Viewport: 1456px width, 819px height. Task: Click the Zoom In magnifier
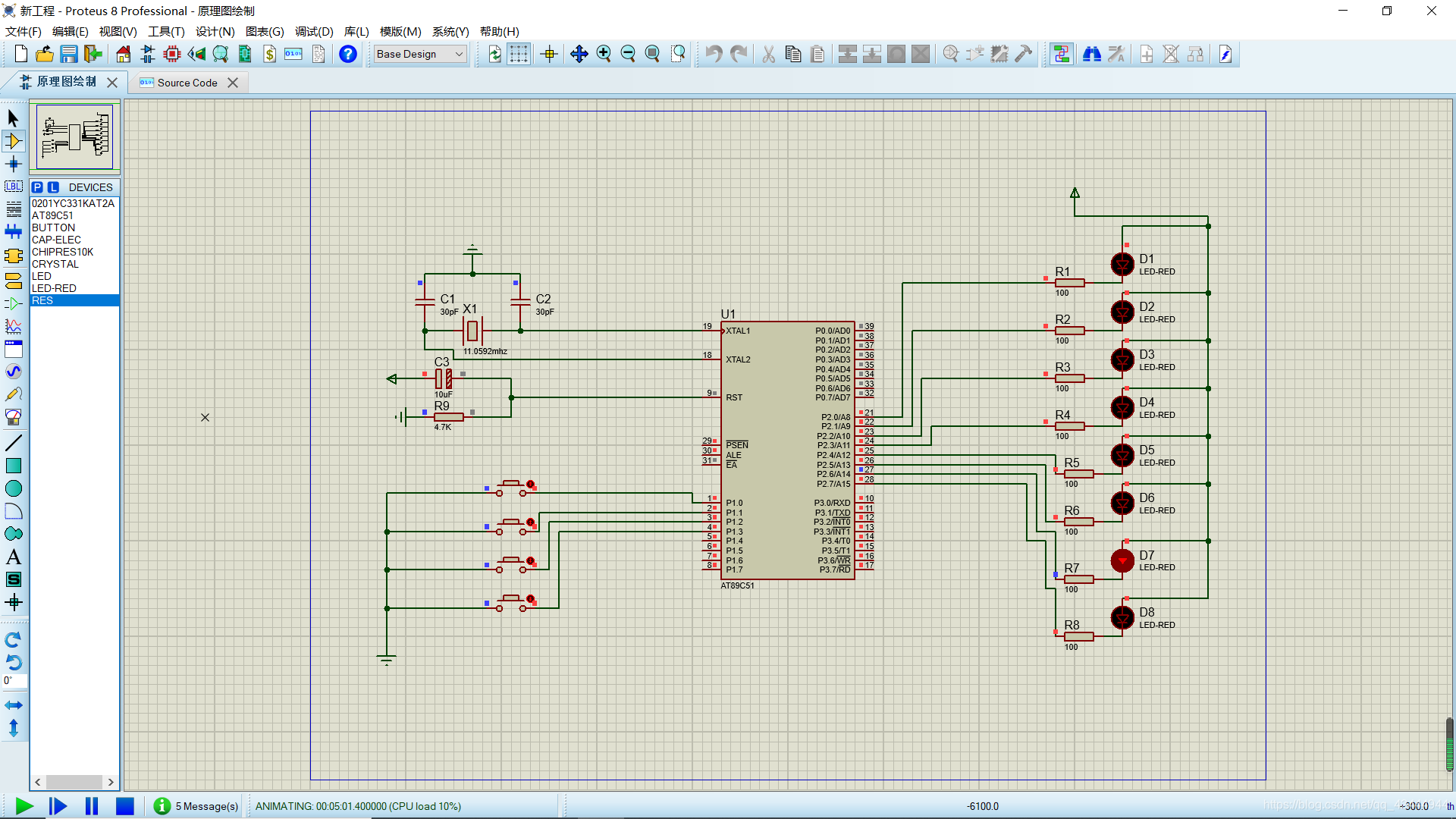coord(604,54)
